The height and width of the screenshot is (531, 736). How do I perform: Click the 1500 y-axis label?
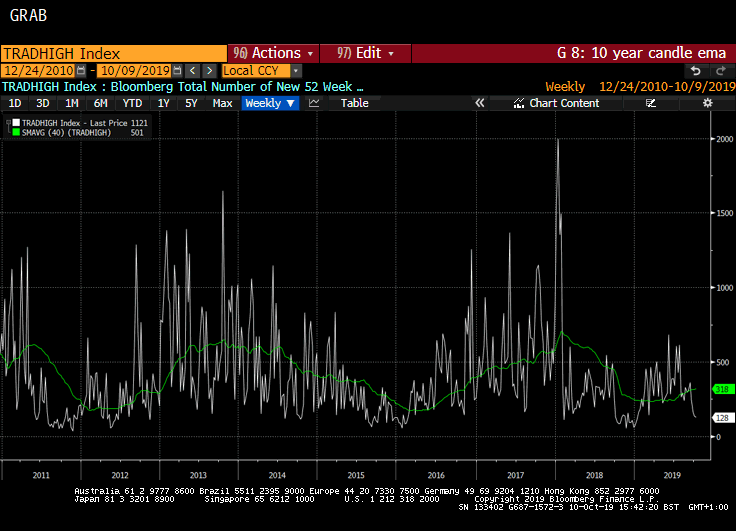(725, 213)
